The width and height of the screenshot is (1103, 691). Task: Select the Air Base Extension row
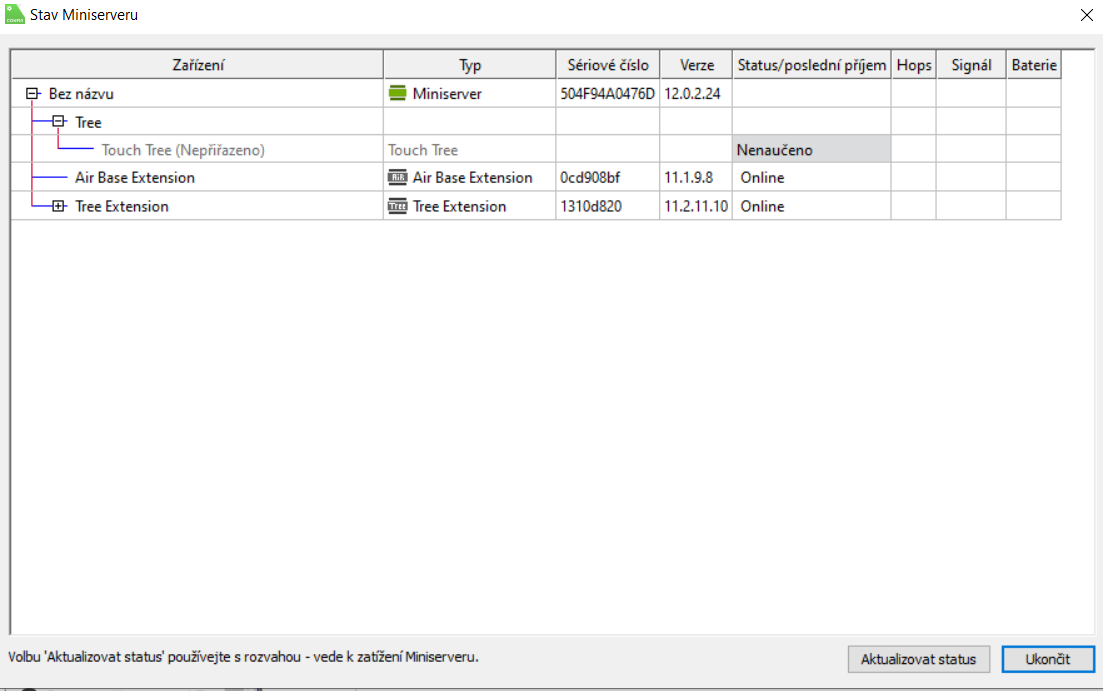[135, 178]
